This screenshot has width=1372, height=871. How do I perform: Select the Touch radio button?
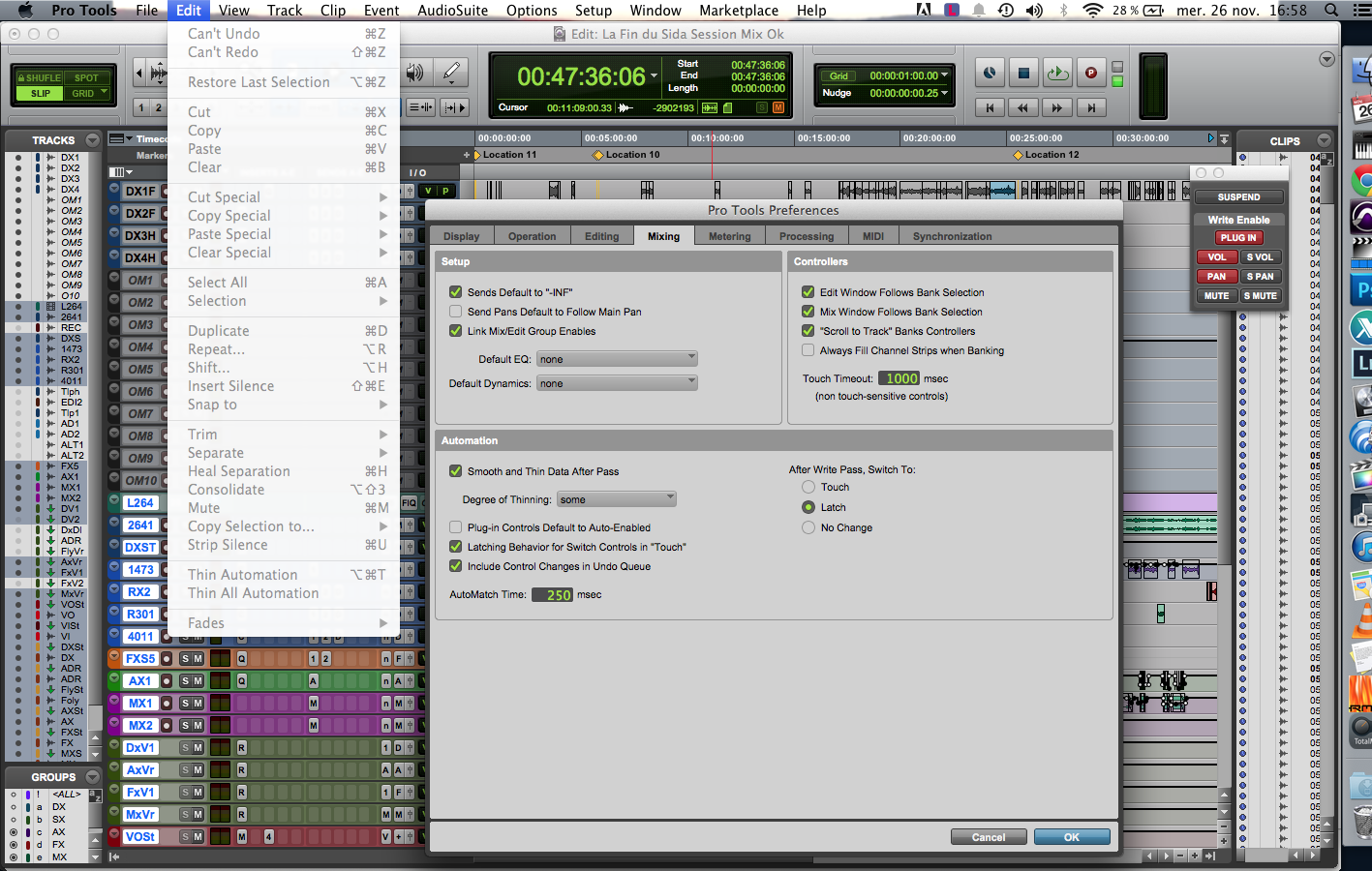point(808,488)
